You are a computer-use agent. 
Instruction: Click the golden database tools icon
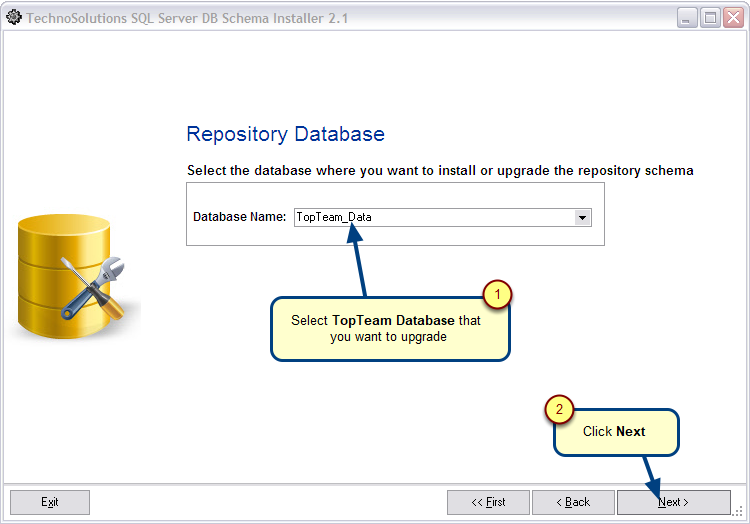71,277
